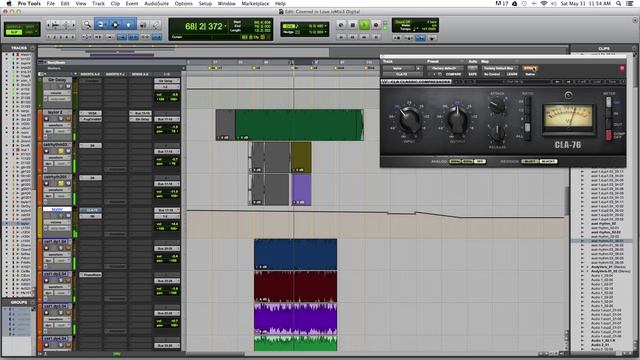
Task: Click the plug-in Compare button
Action: tap(453, 74)
